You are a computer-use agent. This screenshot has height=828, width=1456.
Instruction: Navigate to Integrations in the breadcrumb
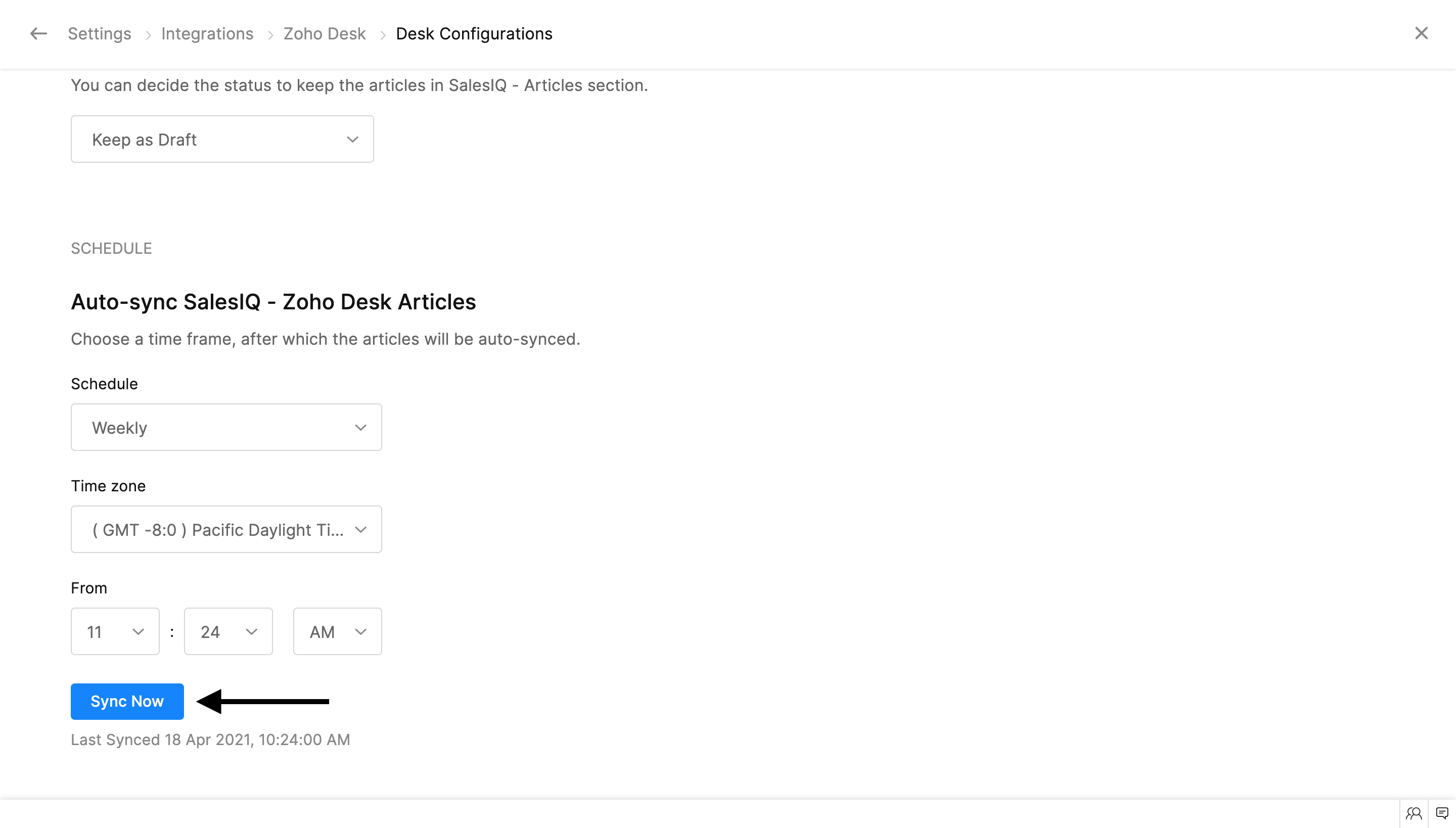coord(207,33)
